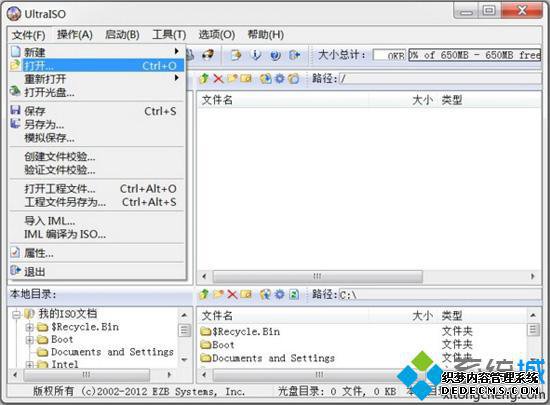This screenshot has width=550, height=405.
Task: Collapse the 我的ISO文档 tree node
Action: pos(16,314)
